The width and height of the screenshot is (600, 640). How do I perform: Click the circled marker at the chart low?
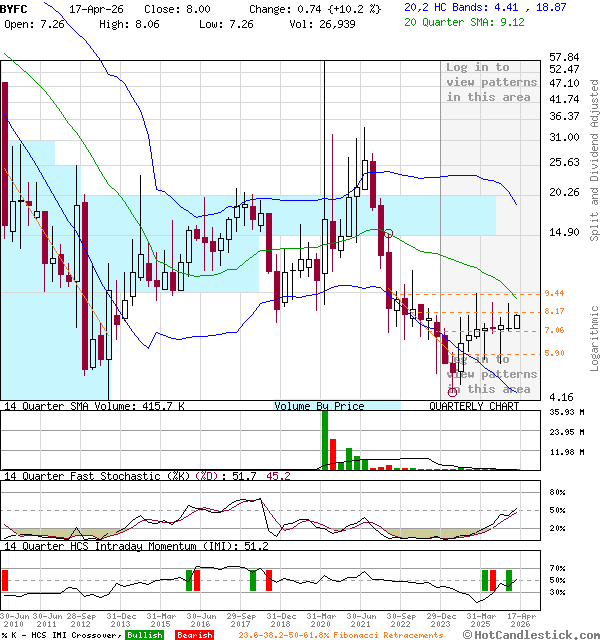pos(453,390)
